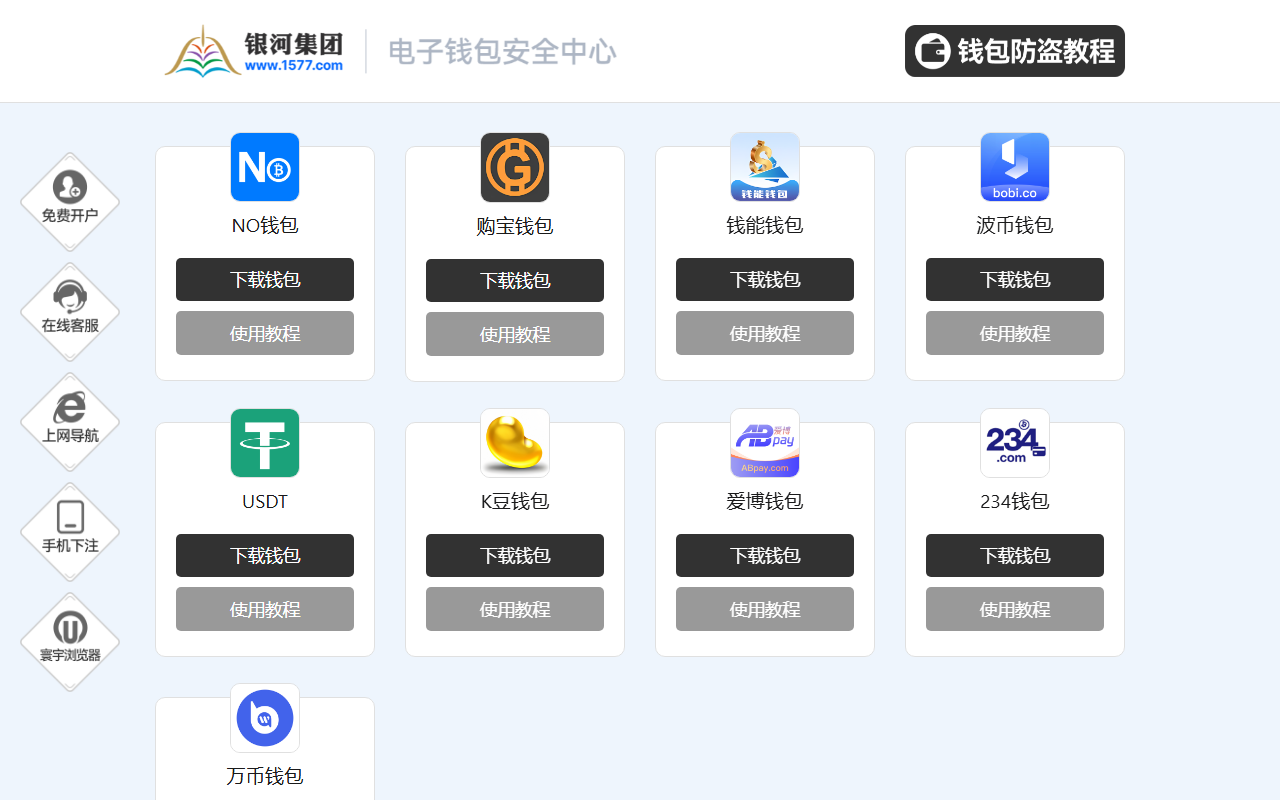Click the K豆钱包 golden bean icon
Screen dimensions: 1280x800
pyautogui.click(x=515, y=443)
